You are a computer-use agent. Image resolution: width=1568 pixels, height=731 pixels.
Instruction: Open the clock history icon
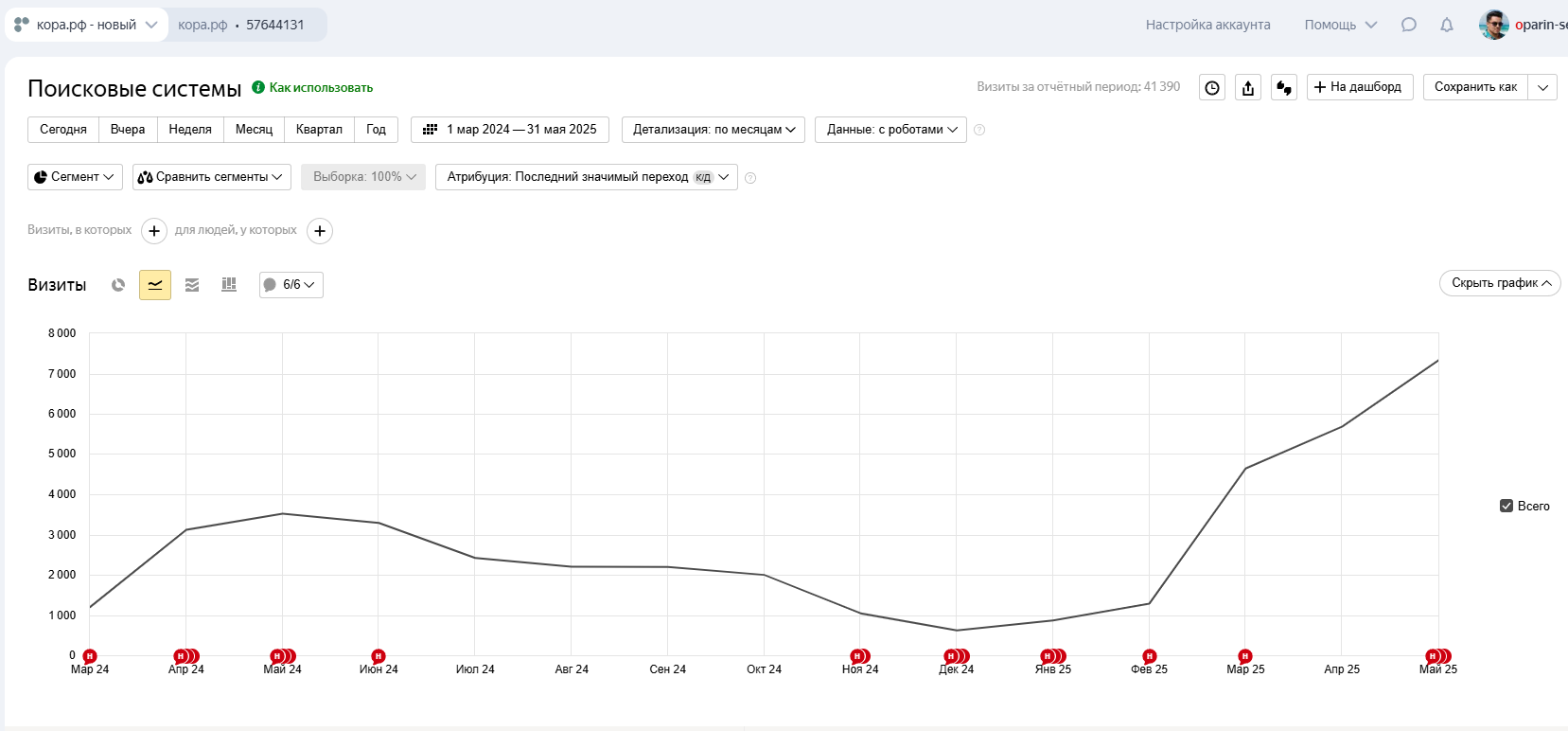[x=1212, y=88]
